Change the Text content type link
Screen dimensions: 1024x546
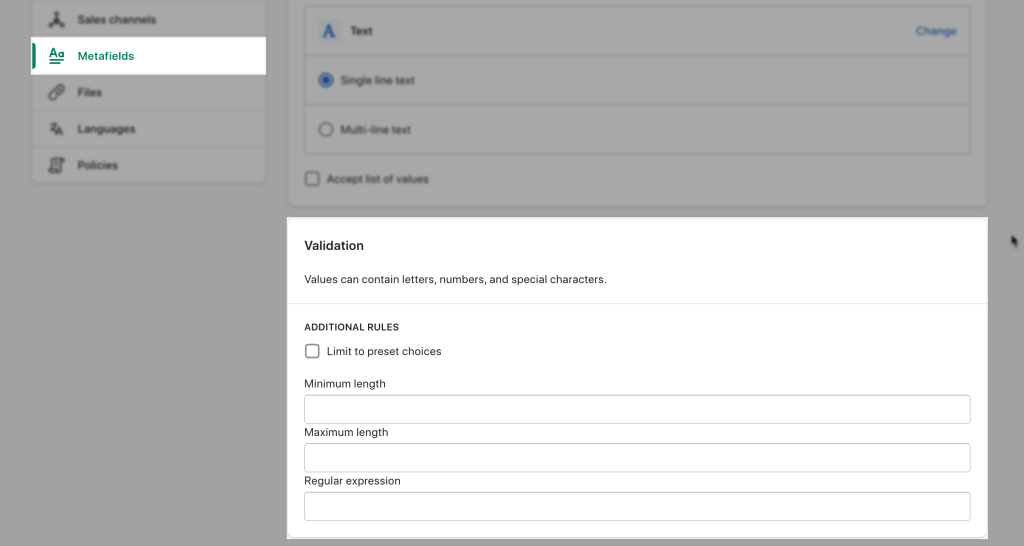point(936,31)
